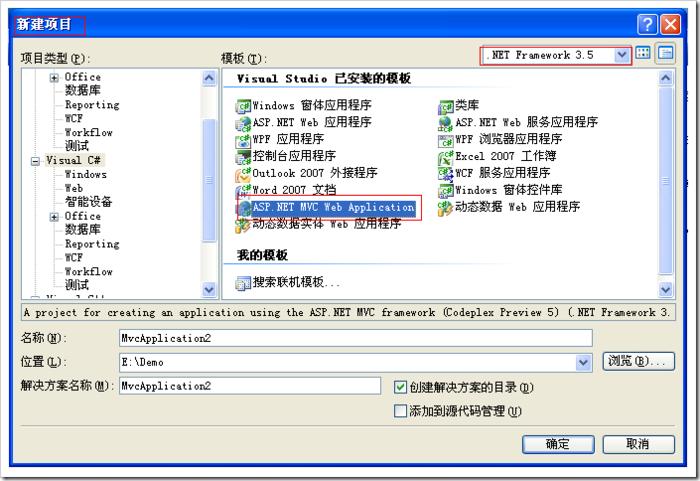Select Visual C# in project types
The height and width of the screenshot is (481, 700).
coord(74,160)
